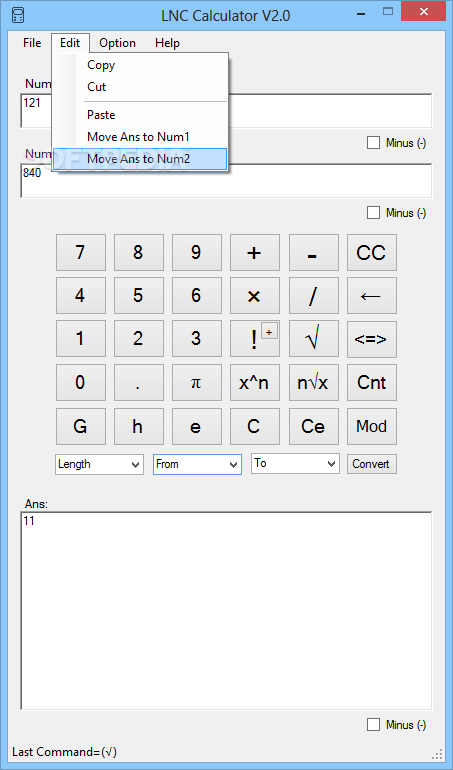Viewport: 453px width, 770px height.
Task: Click the decimal point key
Action: [139, 383]
